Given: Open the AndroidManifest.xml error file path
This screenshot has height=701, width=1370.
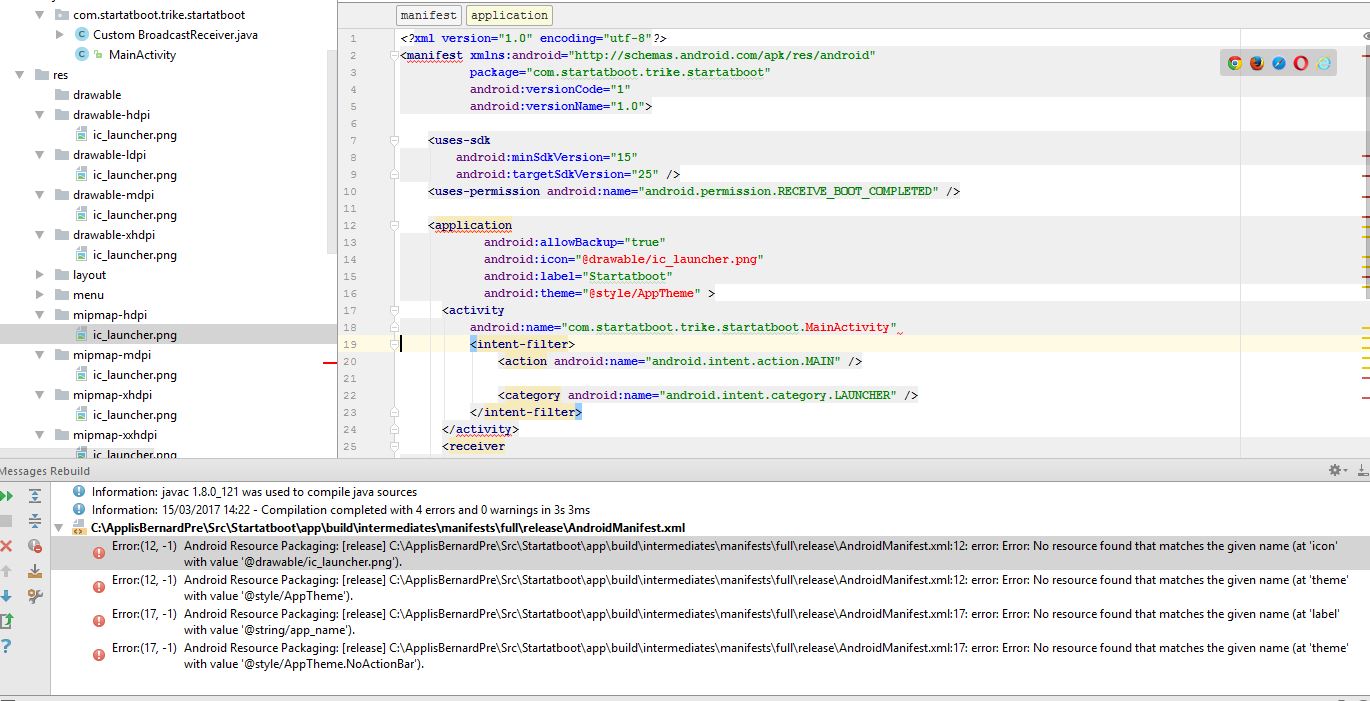Looking at the screenshot, I should (388, 527).
